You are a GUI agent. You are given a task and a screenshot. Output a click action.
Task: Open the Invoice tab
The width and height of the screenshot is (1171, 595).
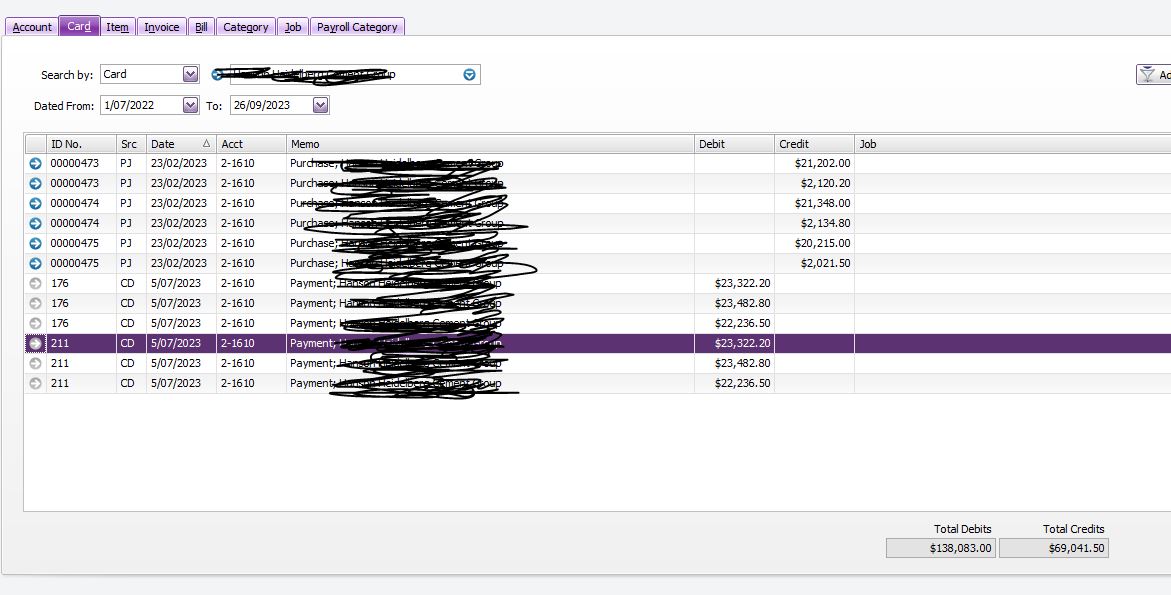161,27
